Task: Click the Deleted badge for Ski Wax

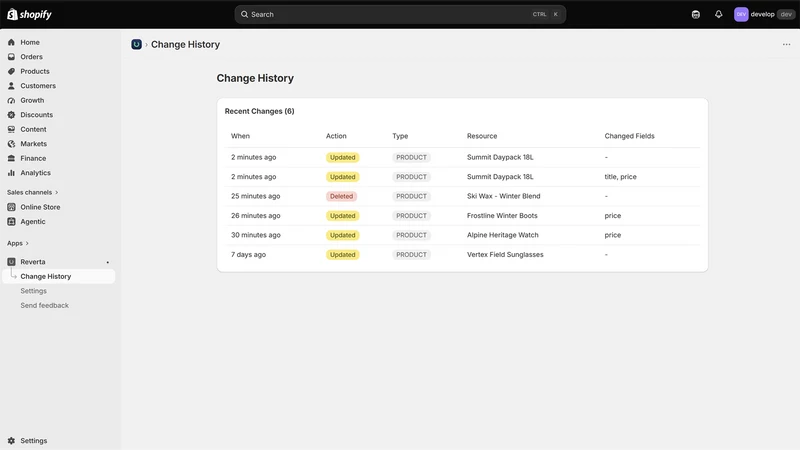Action: 341,196
